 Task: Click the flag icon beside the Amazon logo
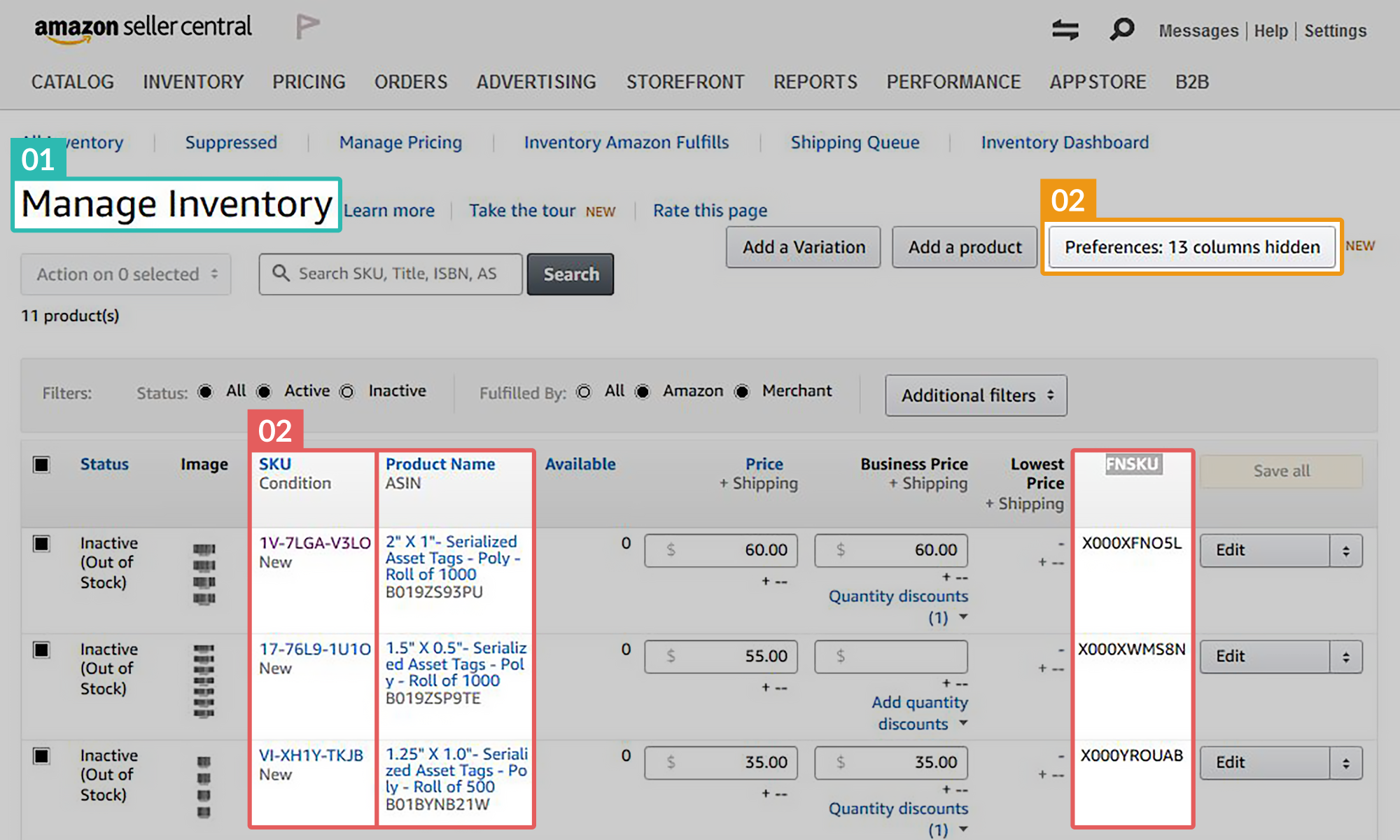tap(306, 27)
